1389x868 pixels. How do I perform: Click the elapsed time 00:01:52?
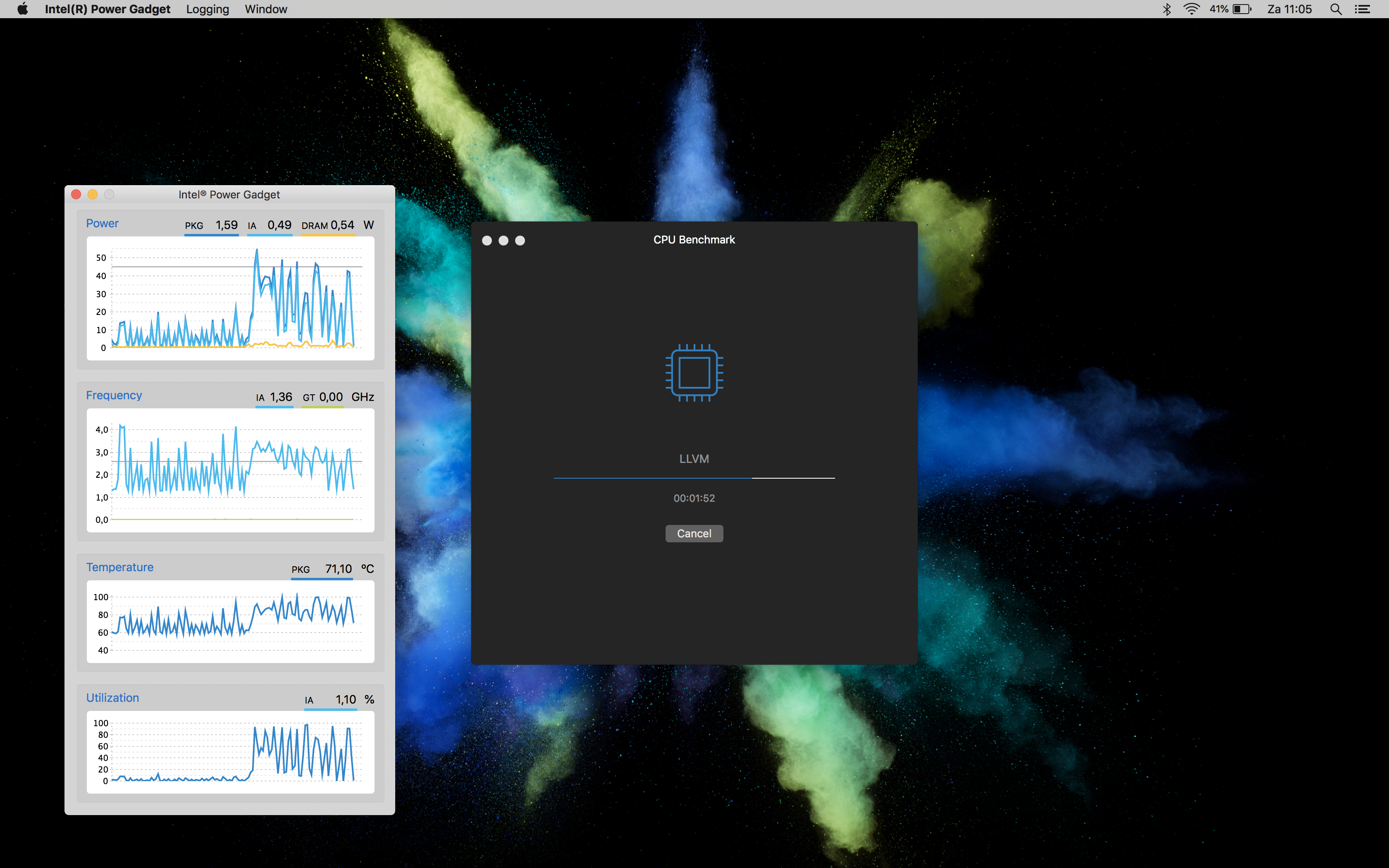(694, 498)
